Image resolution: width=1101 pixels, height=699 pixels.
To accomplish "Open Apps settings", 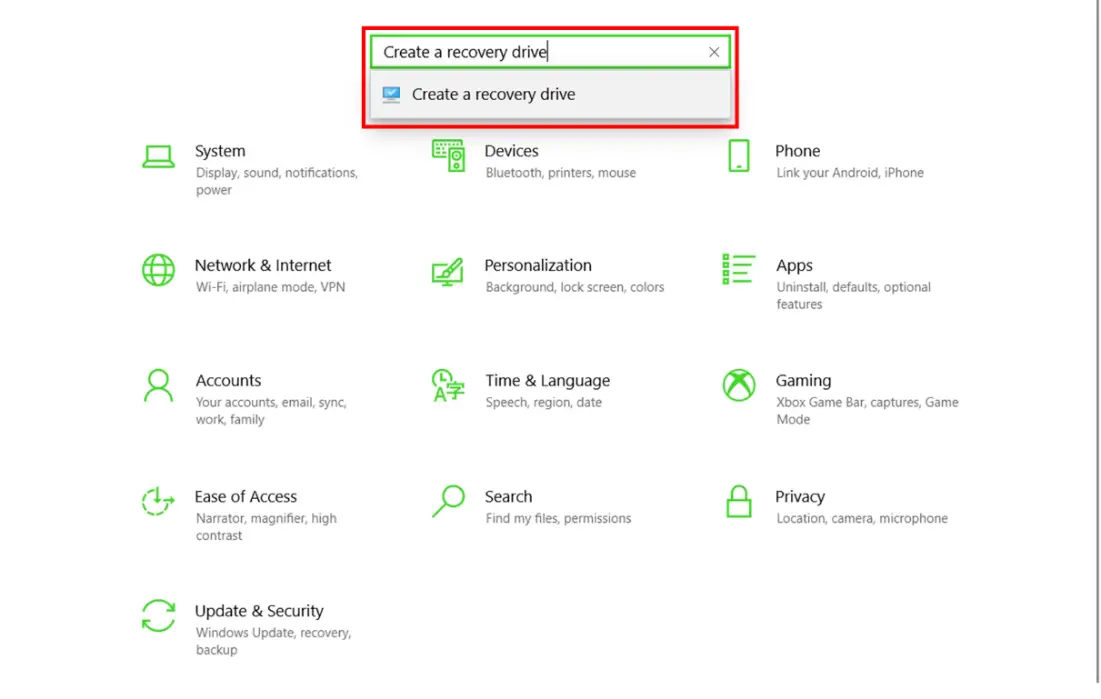I will click(x=794, y=265).
